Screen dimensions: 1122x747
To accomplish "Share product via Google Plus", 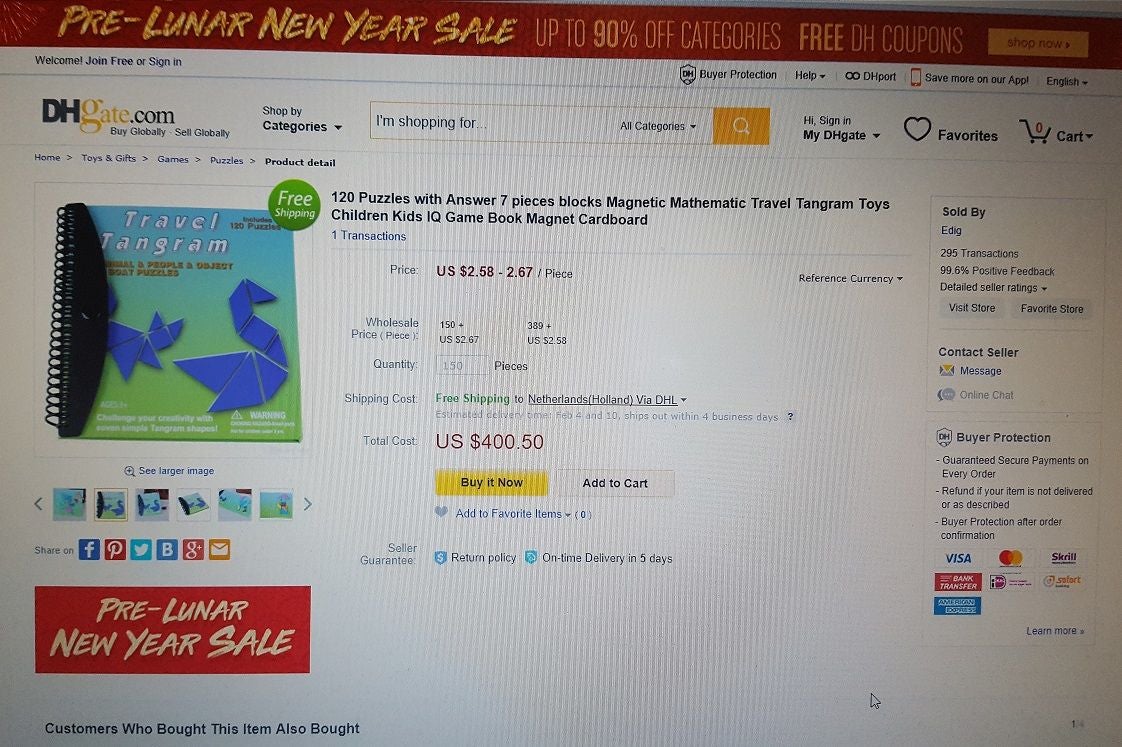I will 193,550.
